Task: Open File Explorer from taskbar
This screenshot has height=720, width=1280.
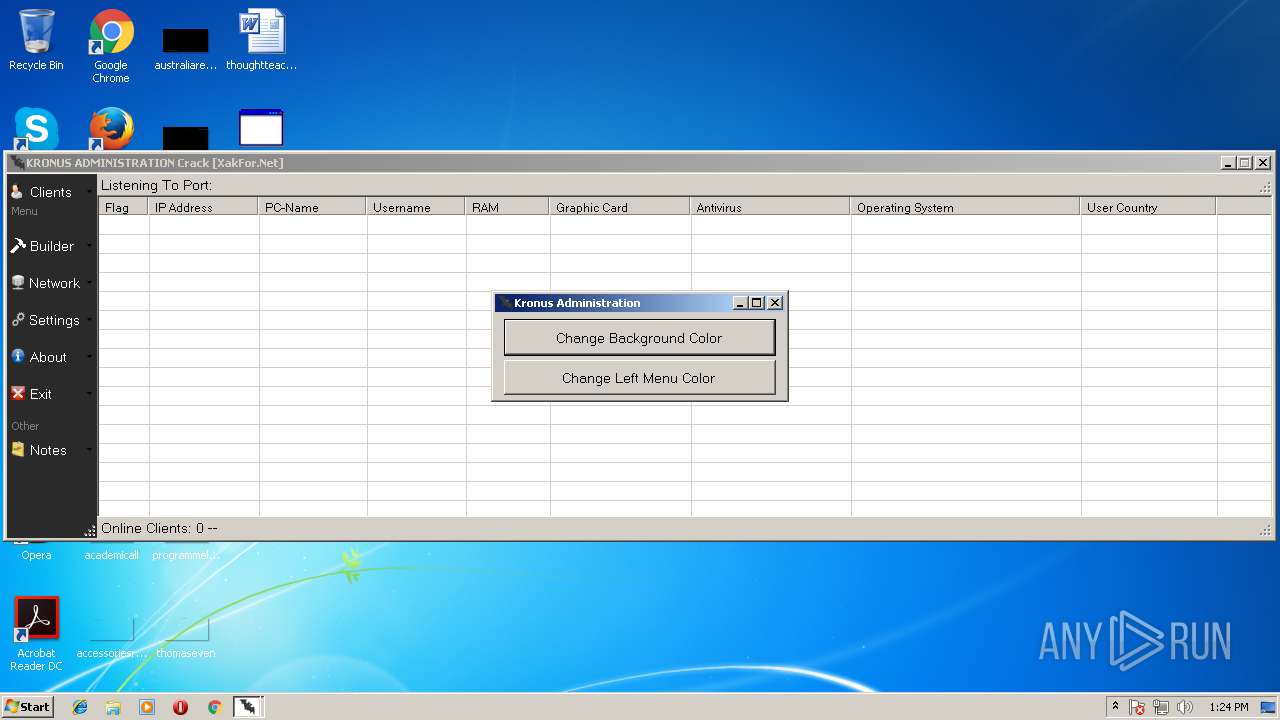Action: pos(113,707)
